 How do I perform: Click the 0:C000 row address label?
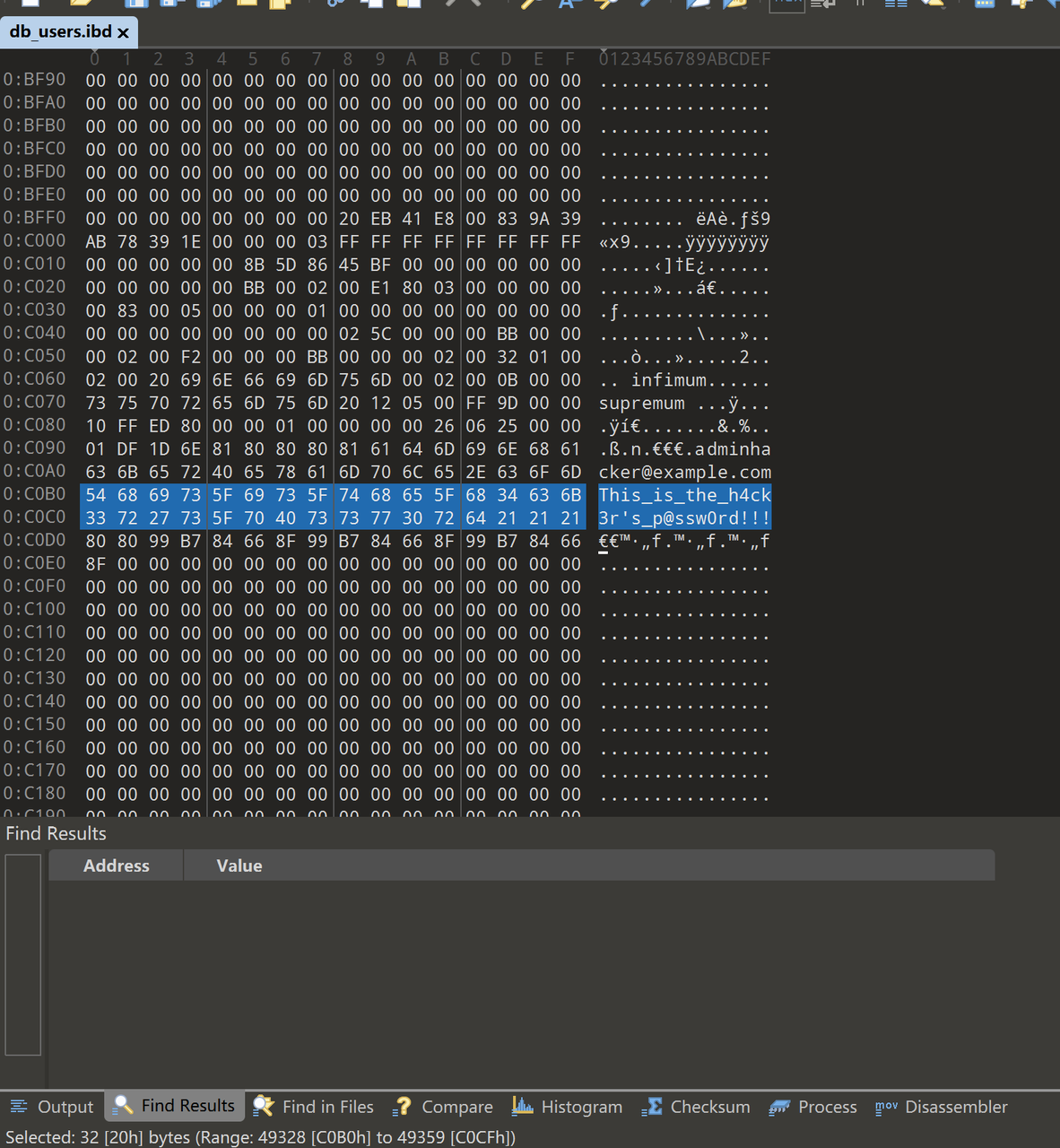coord(35,241)
